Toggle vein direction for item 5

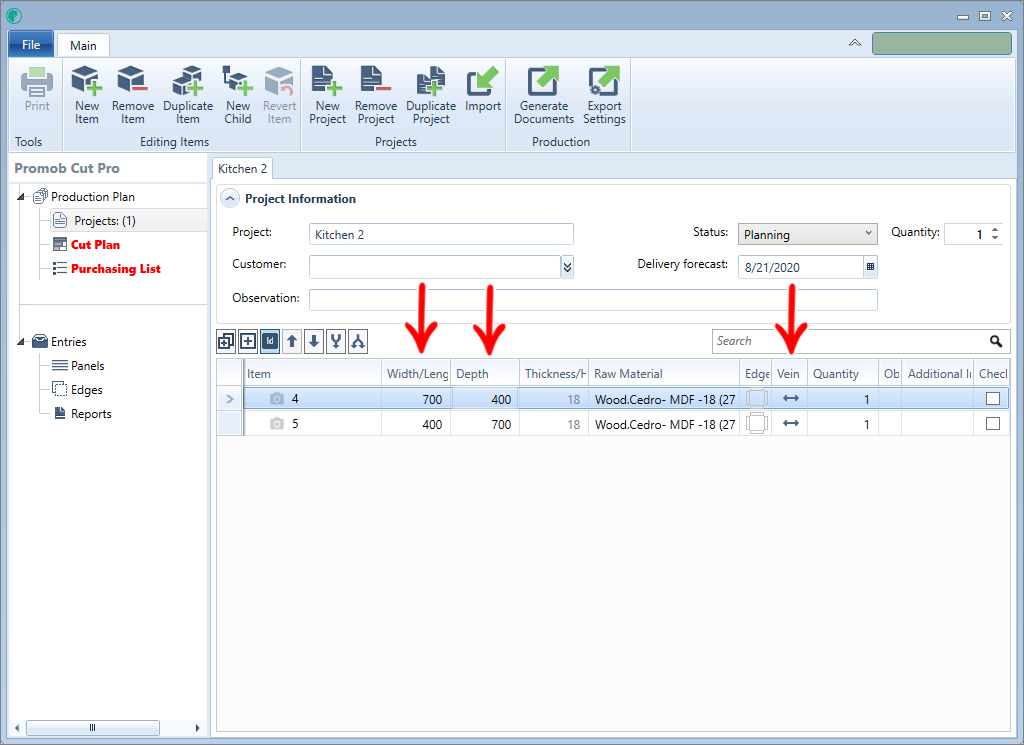pos(791,423)
